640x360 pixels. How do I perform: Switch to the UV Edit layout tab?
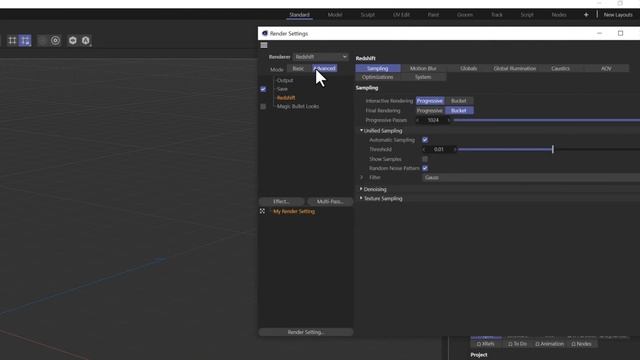tap(401, 15)
